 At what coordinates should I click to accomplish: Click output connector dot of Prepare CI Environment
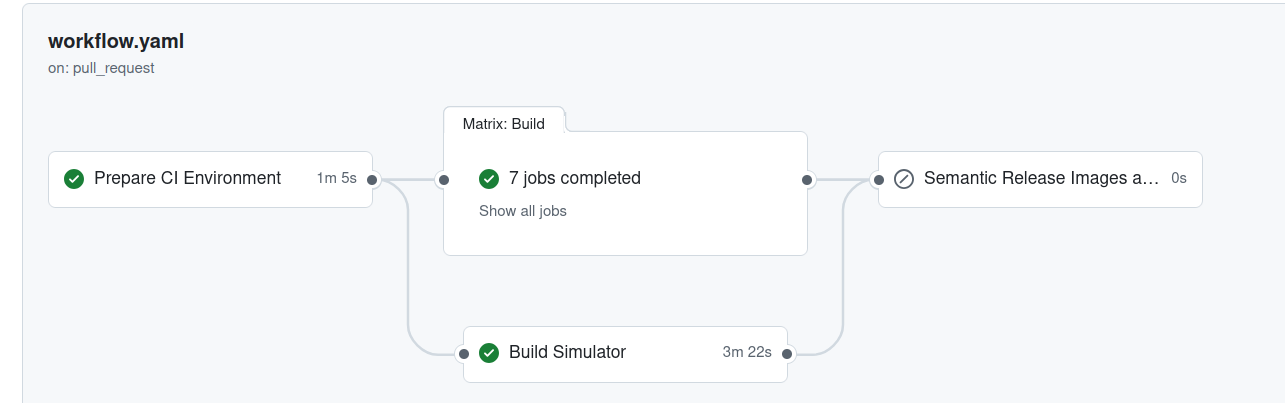[372, 180]
